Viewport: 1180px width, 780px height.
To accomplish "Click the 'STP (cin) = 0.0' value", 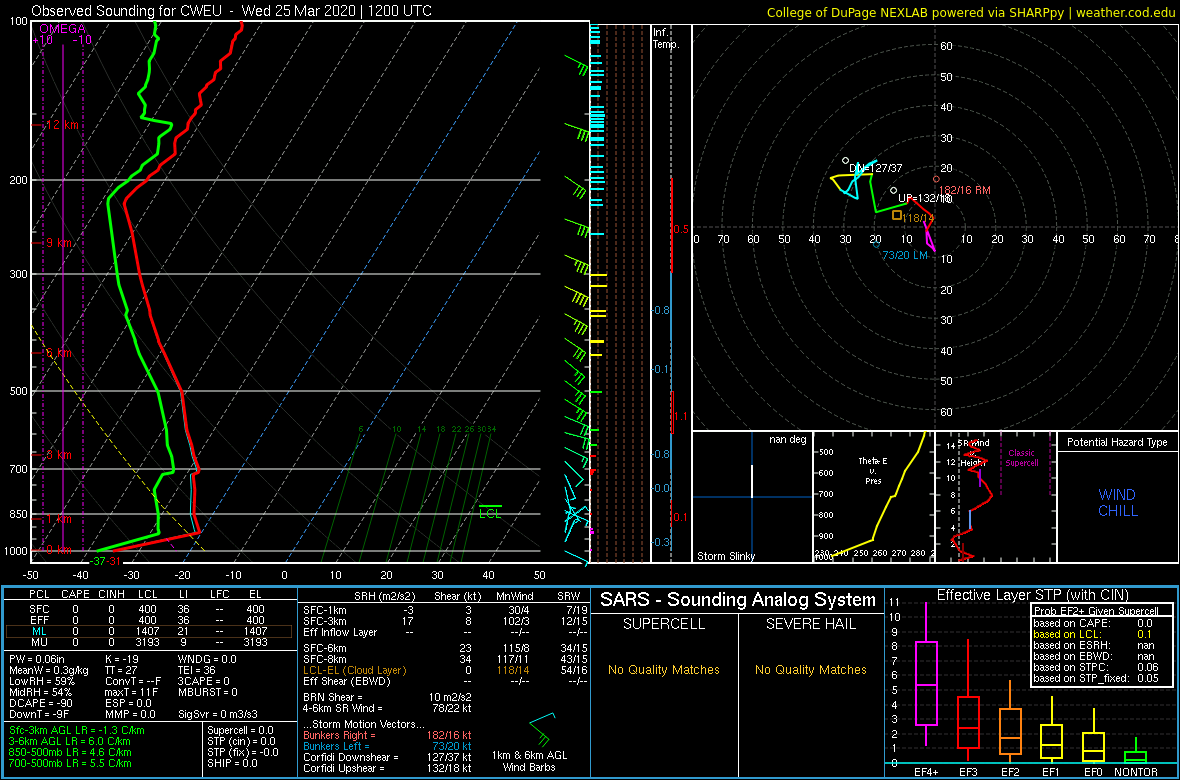I will click(240, 742).
